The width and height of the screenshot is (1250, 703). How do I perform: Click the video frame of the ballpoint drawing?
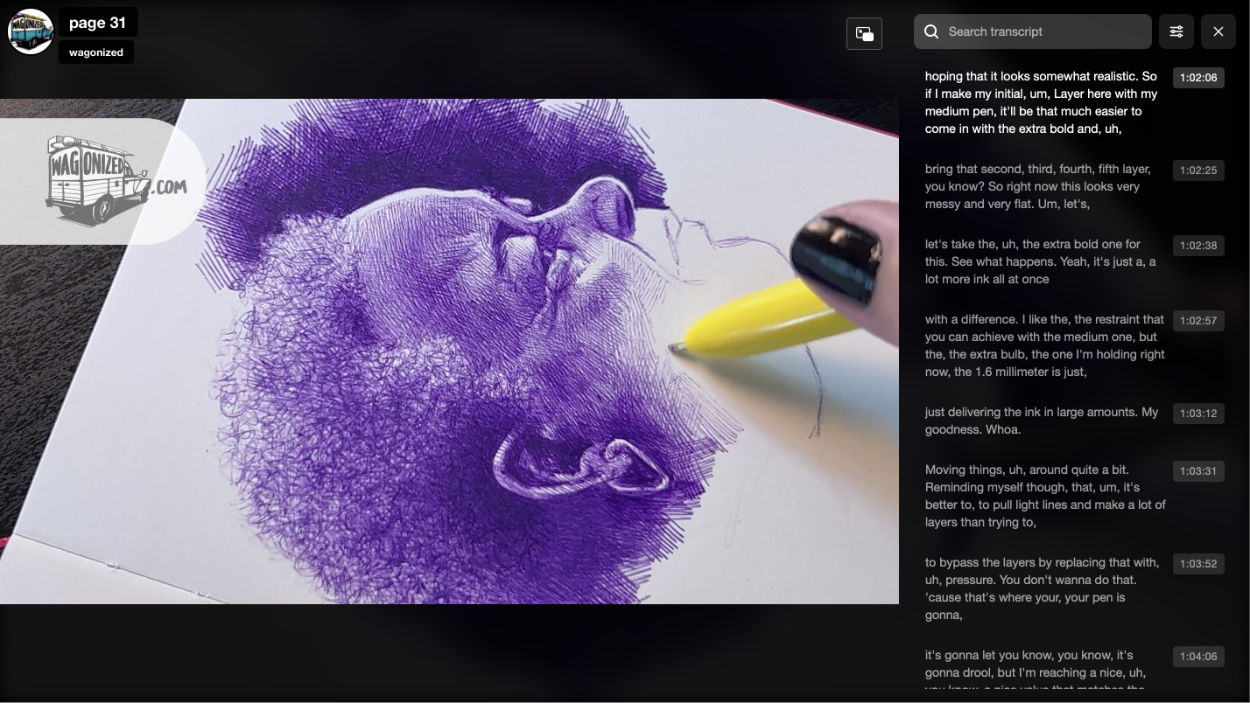449,351
